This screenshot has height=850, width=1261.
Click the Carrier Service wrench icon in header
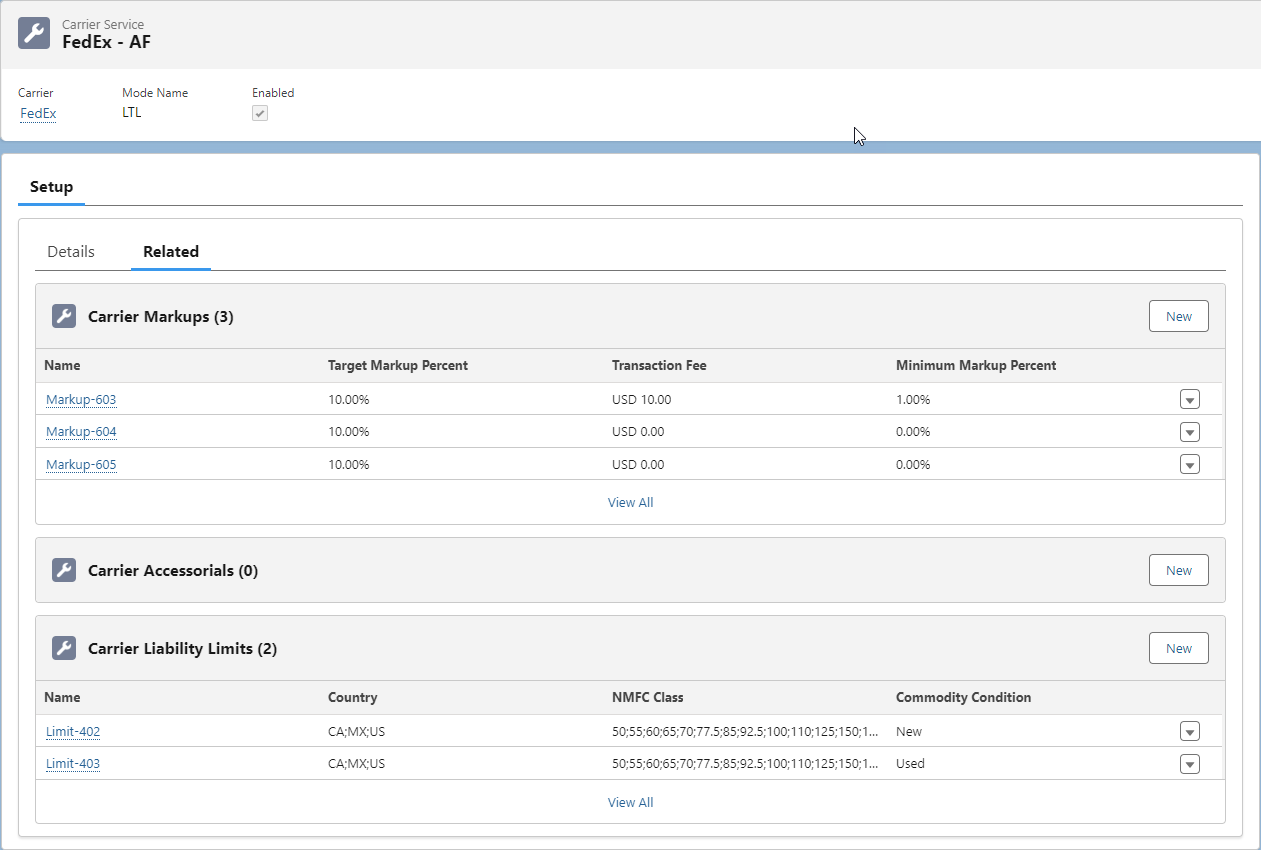(x=34, y=33)
